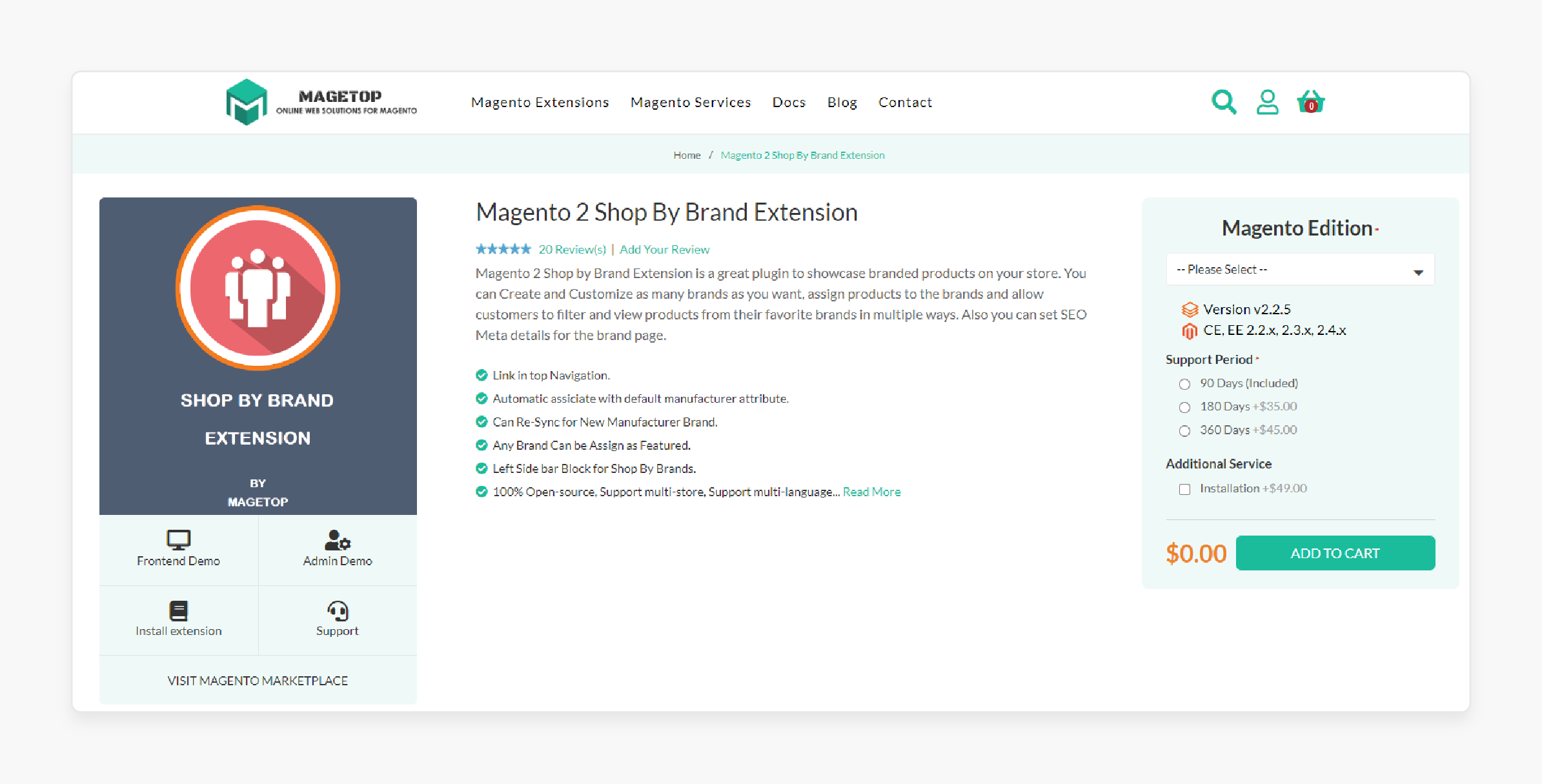
Task: Click the Read More link
Action: tap(871, 492)
